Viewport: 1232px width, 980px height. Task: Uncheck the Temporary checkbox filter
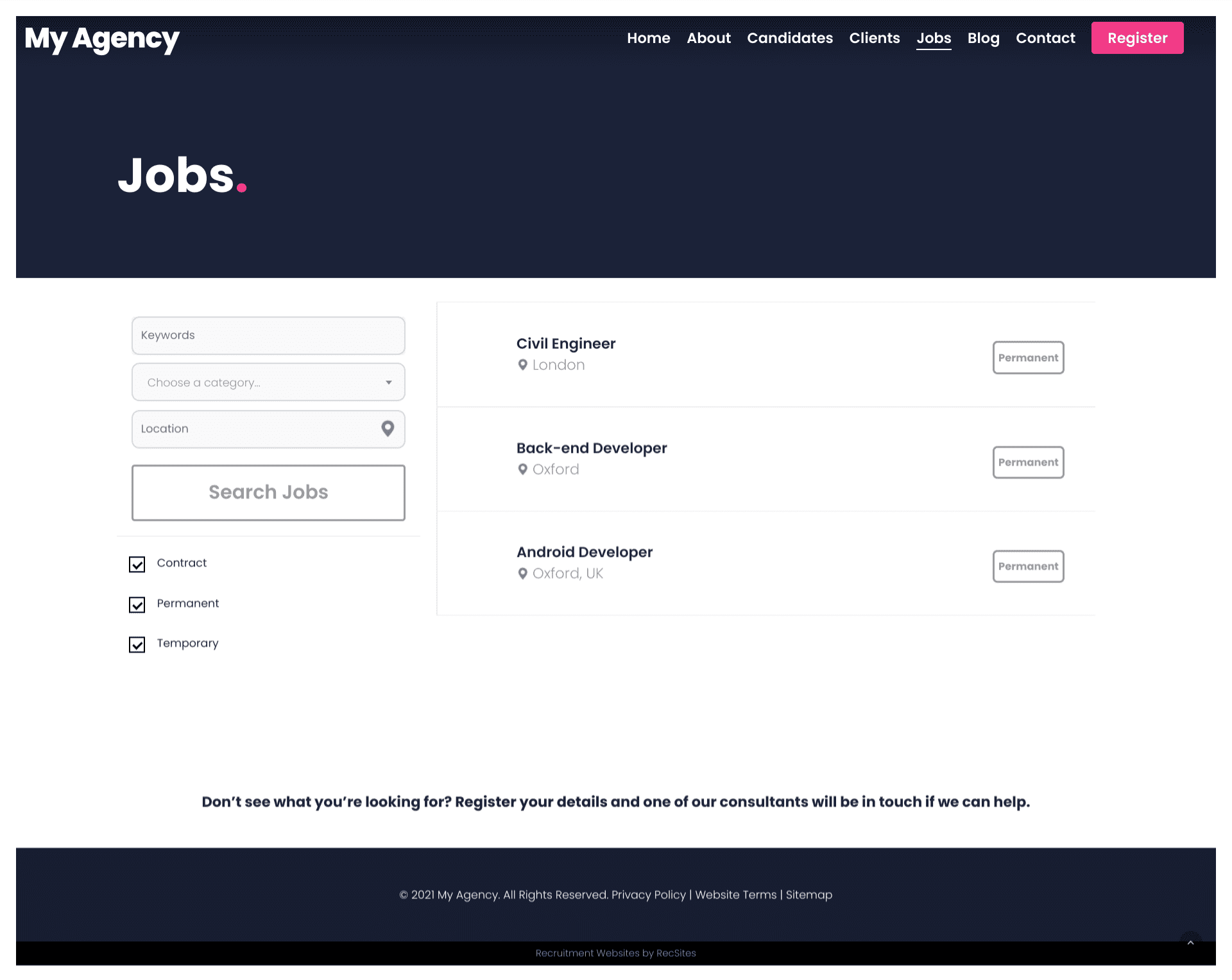click(x=137, y=644)
